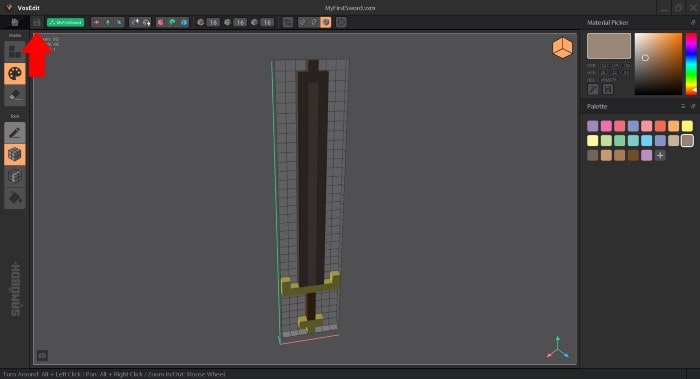Click inside the saturation-brightness color square
Viewport: 700px width, 379px height.
(658, 64)
